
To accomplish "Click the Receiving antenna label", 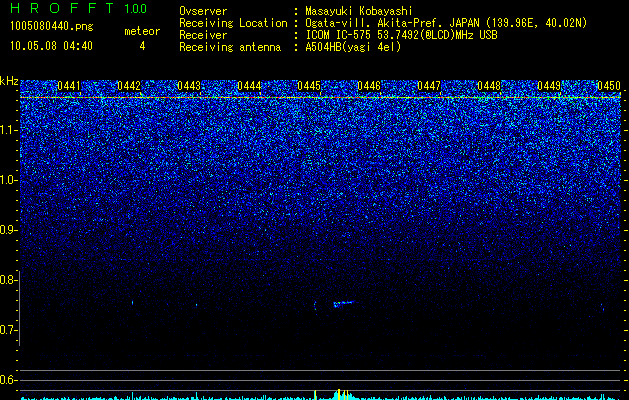I will click(x=230, y=47).
